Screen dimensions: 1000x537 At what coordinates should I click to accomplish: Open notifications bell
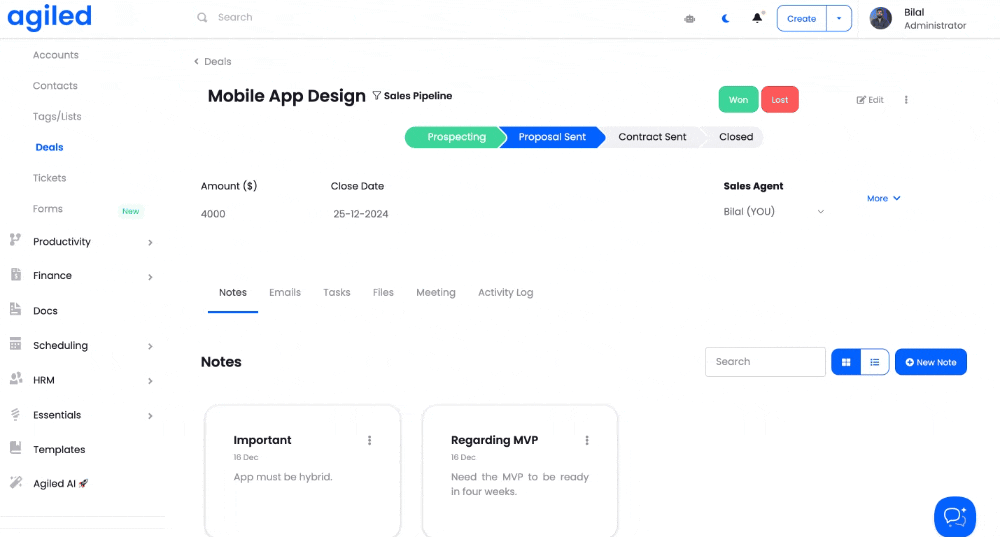tap(757, 18)
